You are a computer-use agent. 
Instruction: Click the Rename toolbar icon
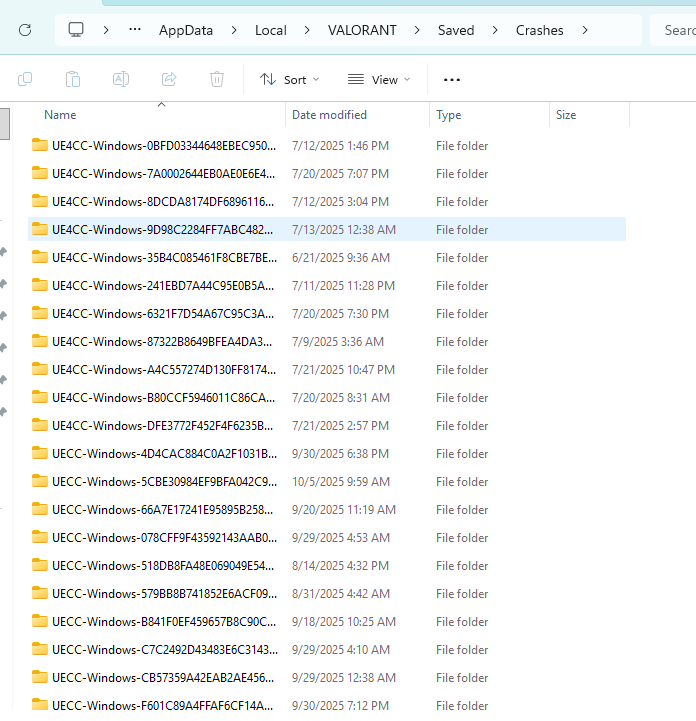121,79
